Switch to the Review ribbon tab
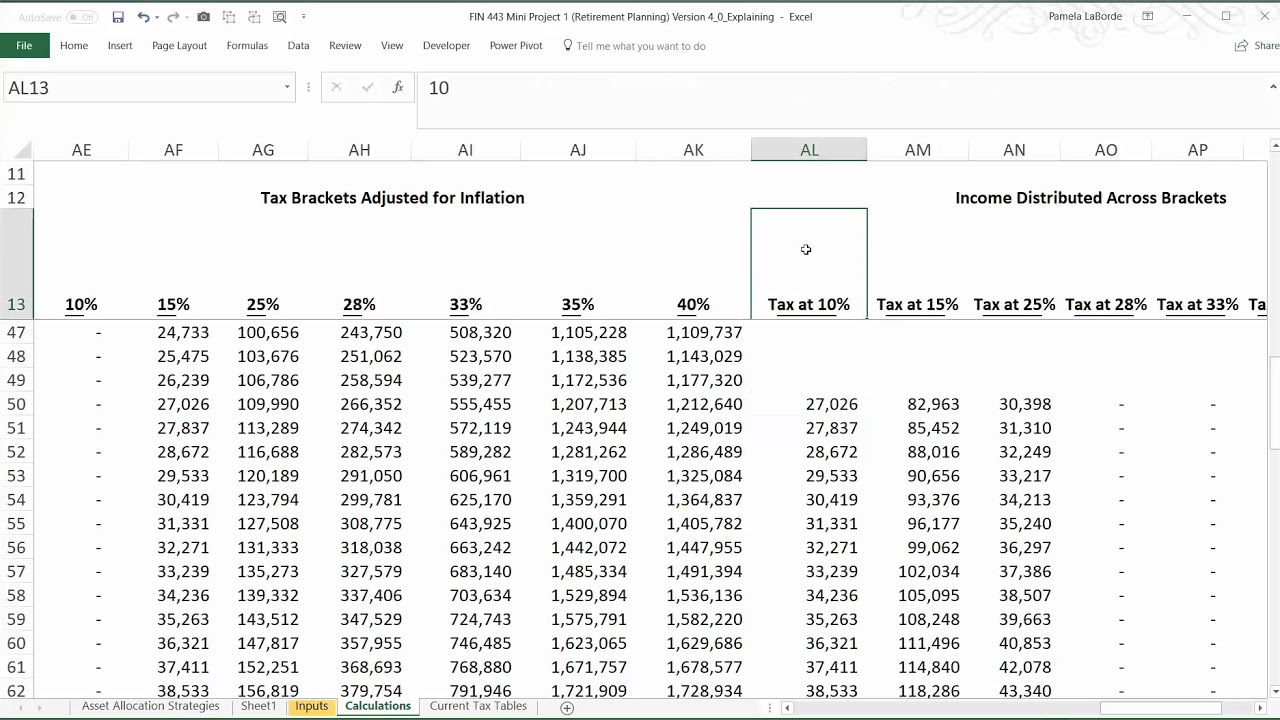This screenshot has height=720, width=1280. tap(345, 46)
